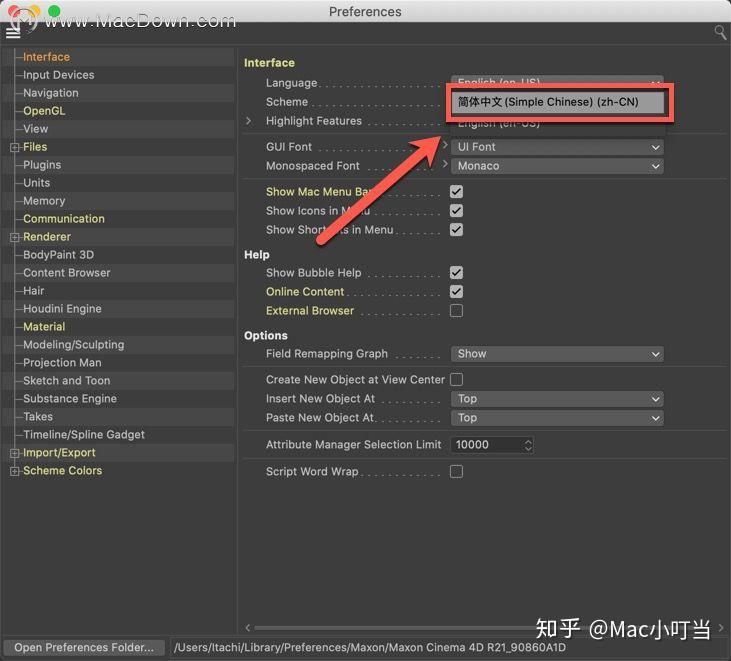Select 简体中文 (Simple Chinese) language option
The height and width of the screenshot is (661, 731).
coord(557,102)
